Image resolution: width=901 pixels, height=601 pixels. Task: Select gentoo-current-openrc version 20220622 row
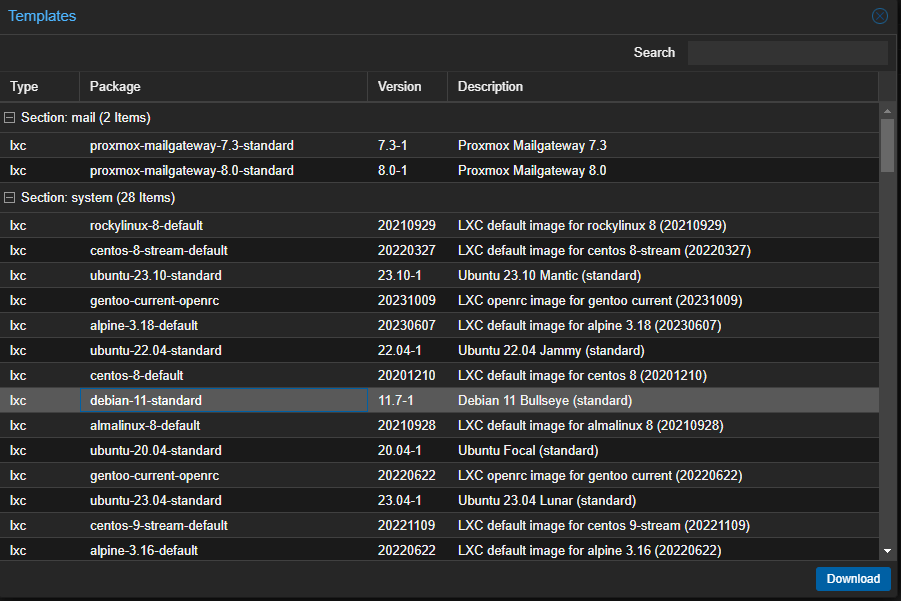pyautogui.click(x=439, y=475)
